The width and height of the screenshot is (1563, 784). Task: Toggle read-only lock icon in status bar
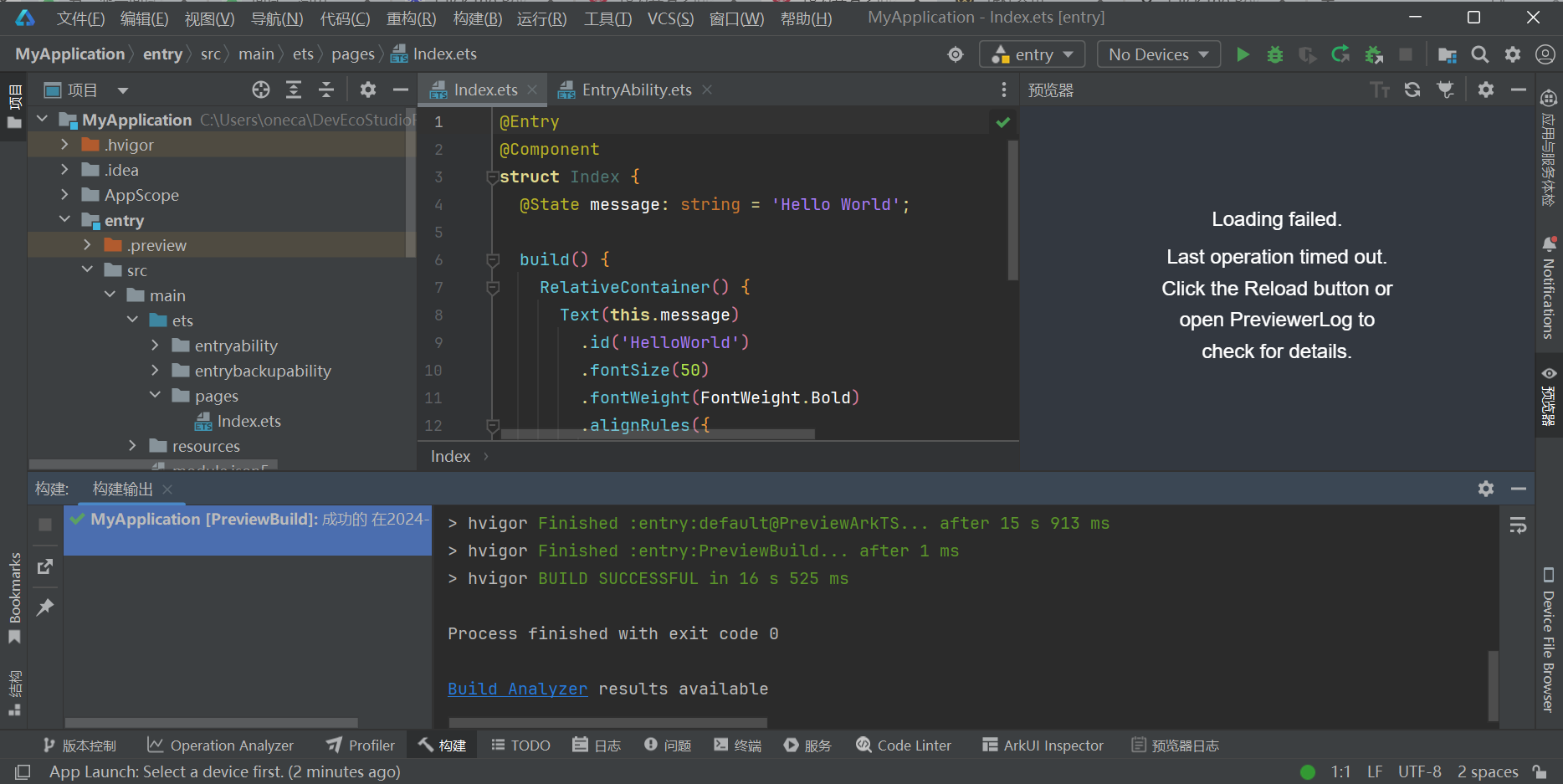click(x=1540, y=771)
